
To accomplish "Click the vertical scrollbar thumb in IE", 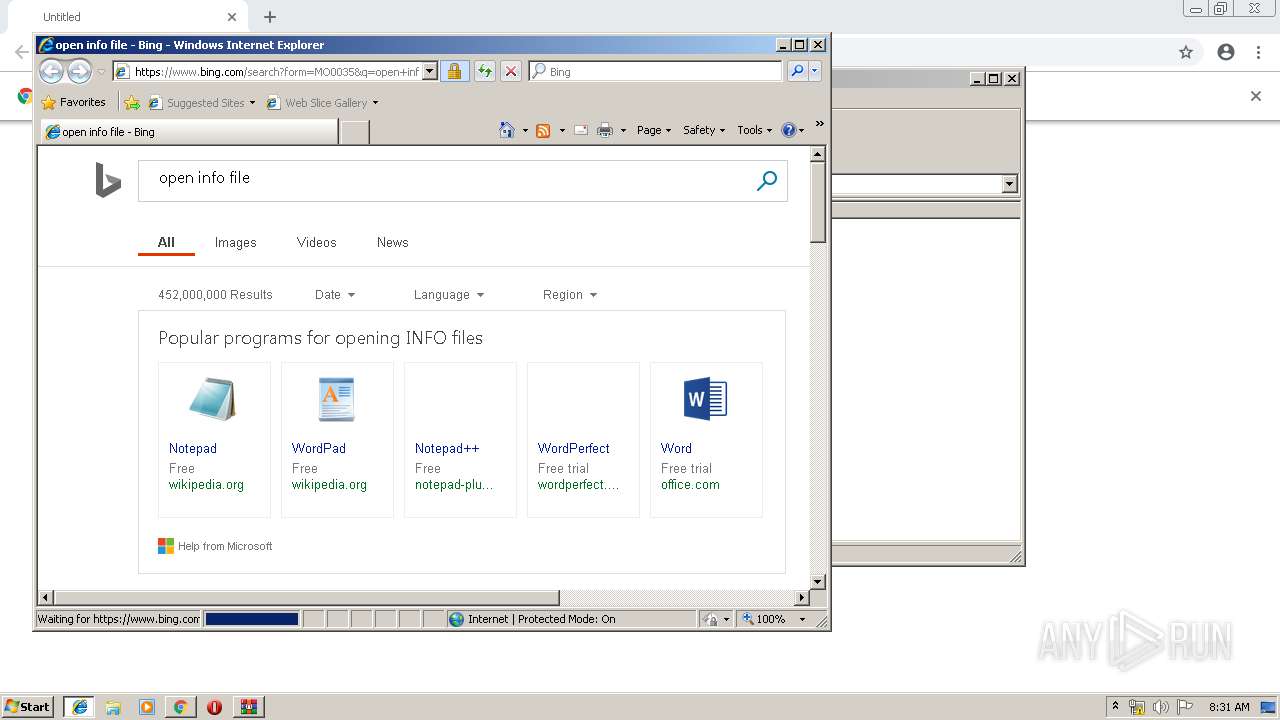I will (x=818, y=204).
